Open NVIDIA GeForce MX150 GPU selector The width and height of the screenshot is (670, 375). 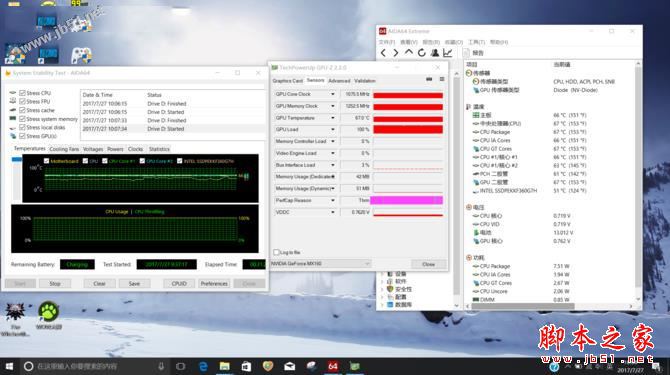tap(320, 264)
